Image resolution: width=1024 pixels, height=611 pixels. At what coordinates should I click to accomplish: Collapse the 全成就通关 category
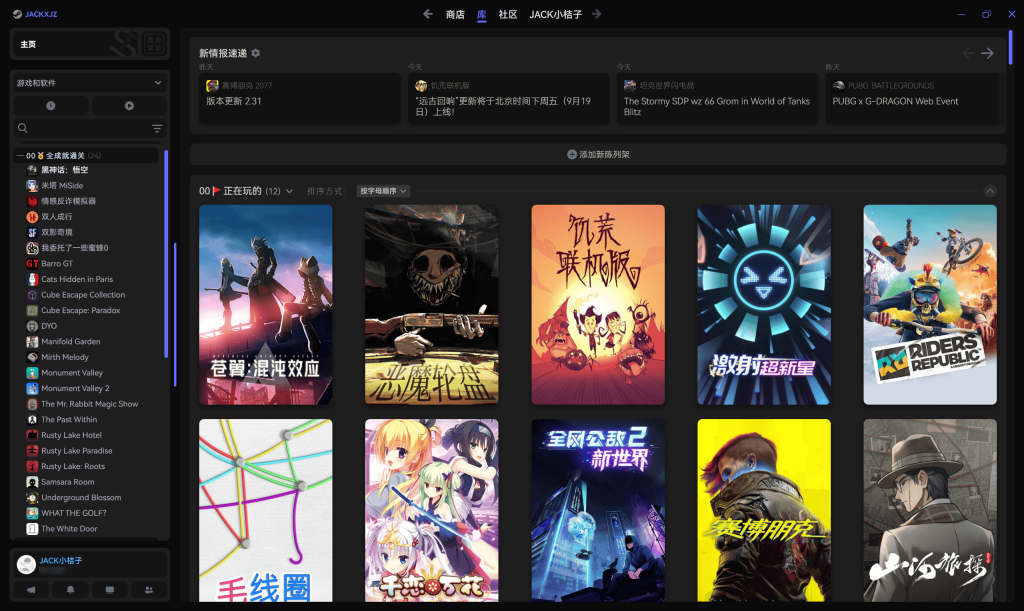(x=20, y=156)
